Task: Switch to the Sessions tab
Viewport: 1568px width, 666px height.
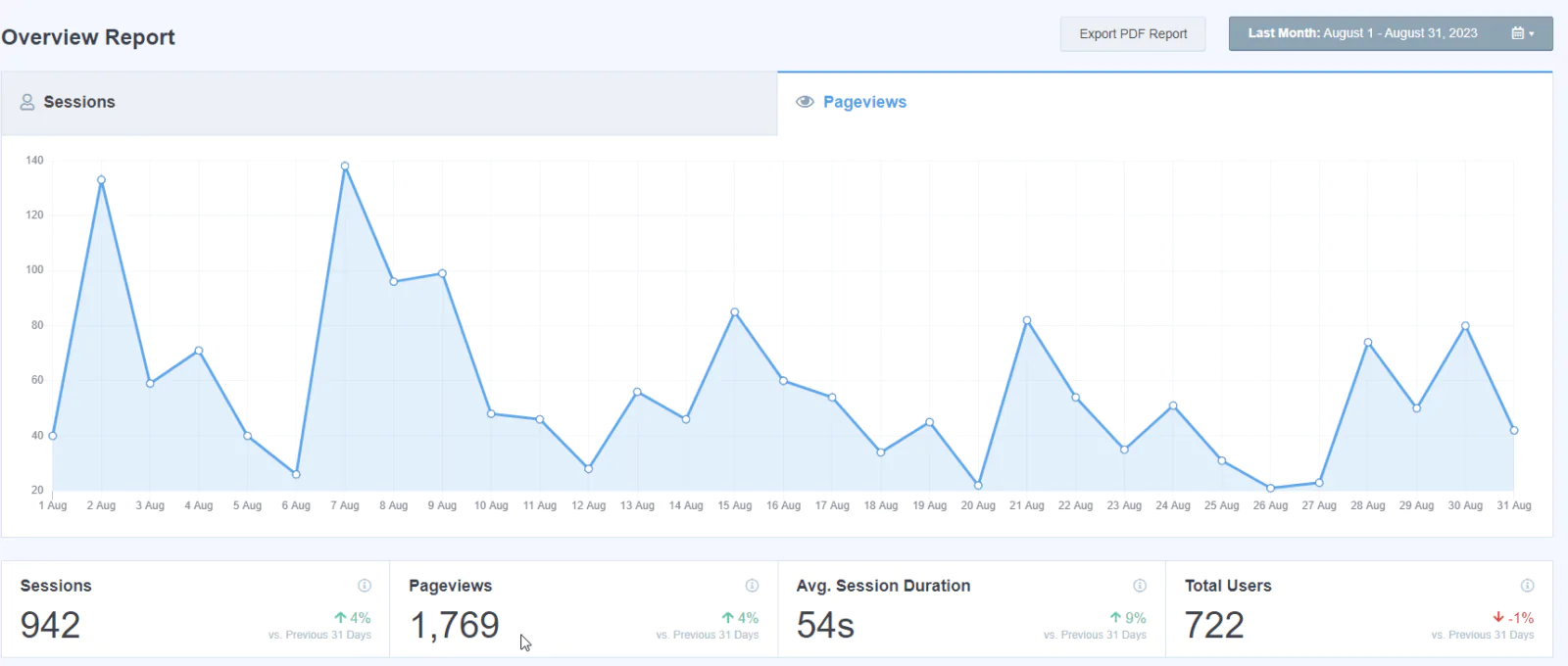Action: pos(389,103)
